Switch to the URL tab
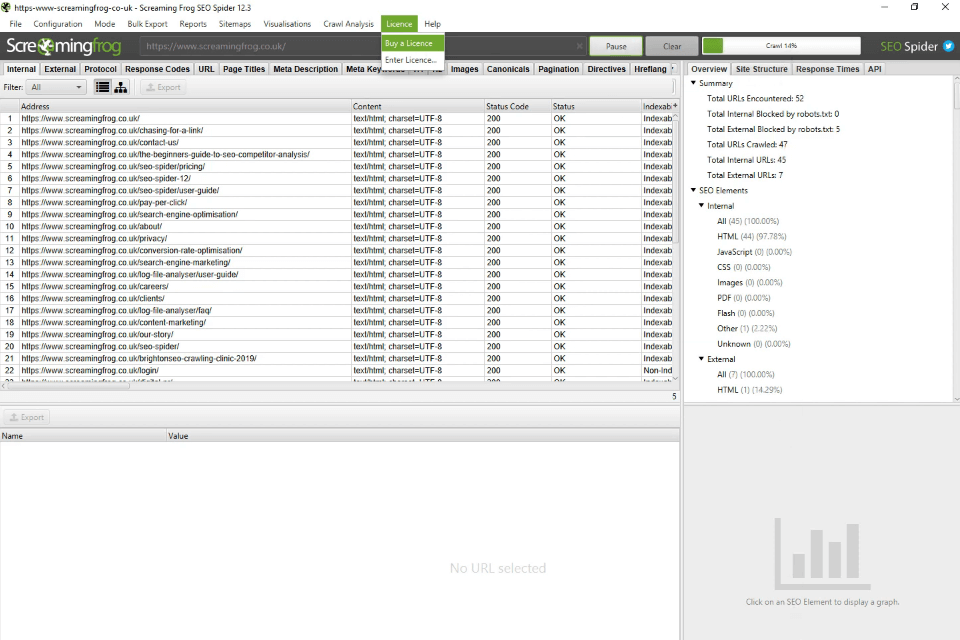 click(206, 69)
